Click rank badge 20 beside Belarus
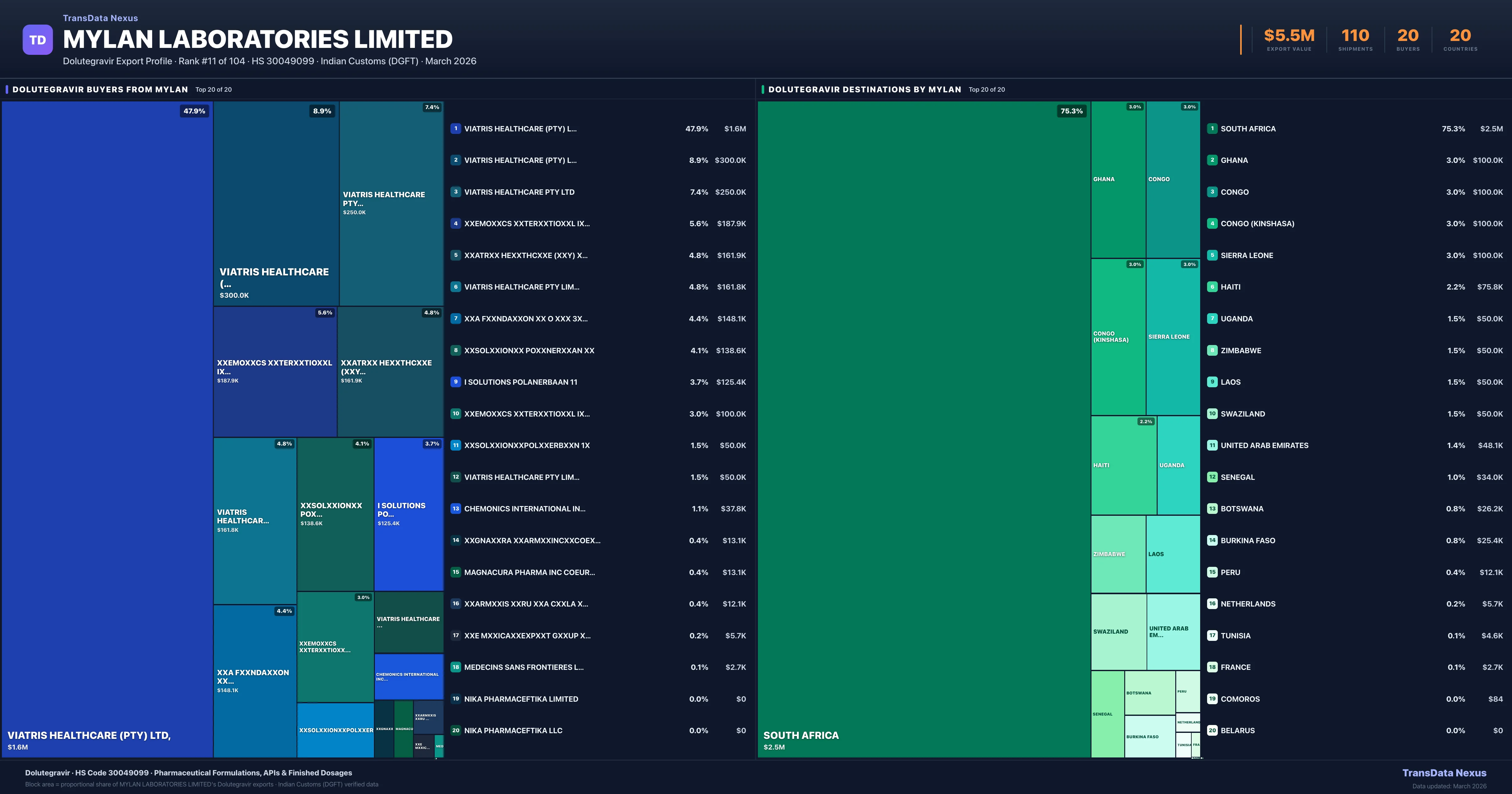This screenshot has width=1512, height=794. point(1212,731)
